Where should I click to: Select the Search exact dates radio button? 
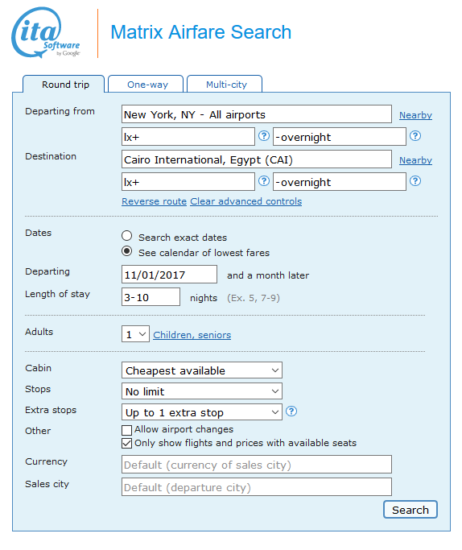(127, 236)
